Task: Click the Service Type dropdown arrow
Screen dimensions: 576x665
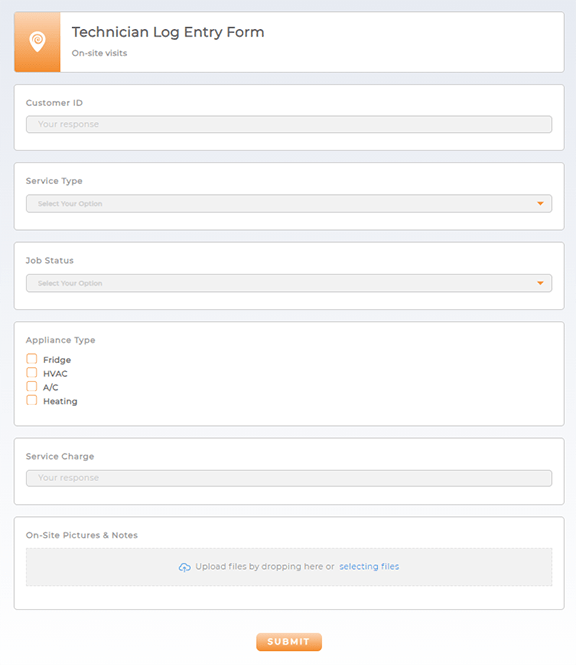Action: click(x=540, y=204)
